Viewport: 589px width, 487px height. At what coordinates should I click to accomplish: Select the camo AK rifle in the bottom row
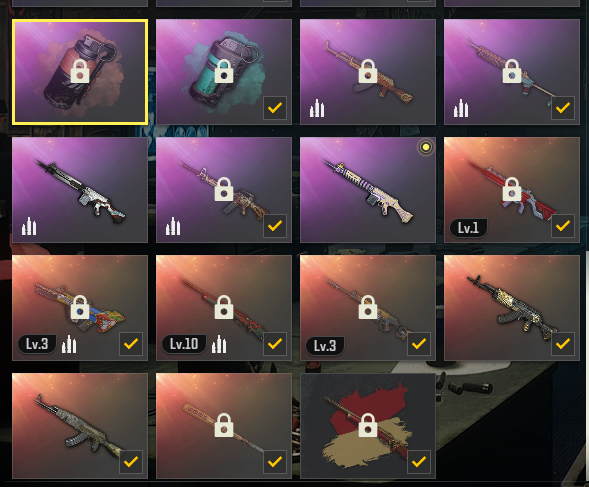tap(80, 426)
